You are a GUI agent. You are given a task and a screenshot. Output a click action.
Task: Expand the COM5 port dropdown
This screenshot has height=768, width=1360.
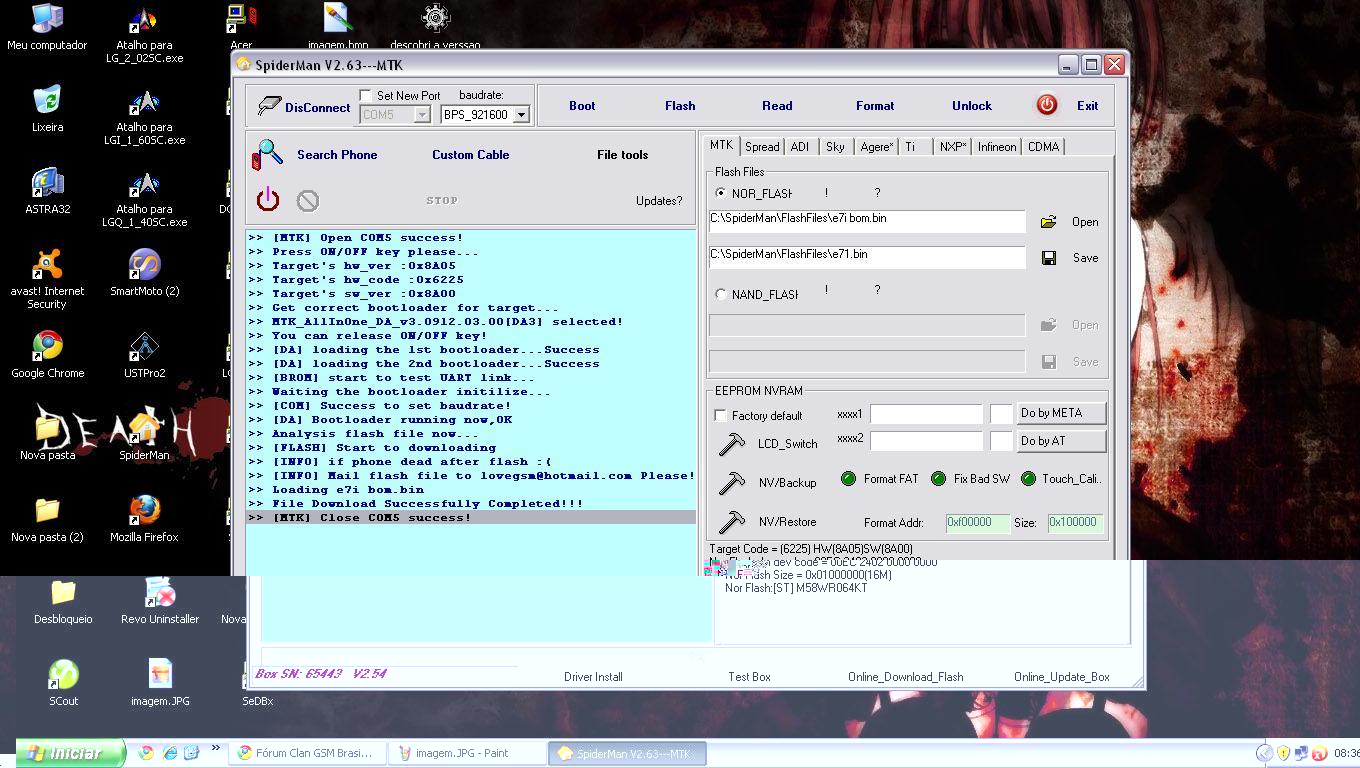point(422,115)
